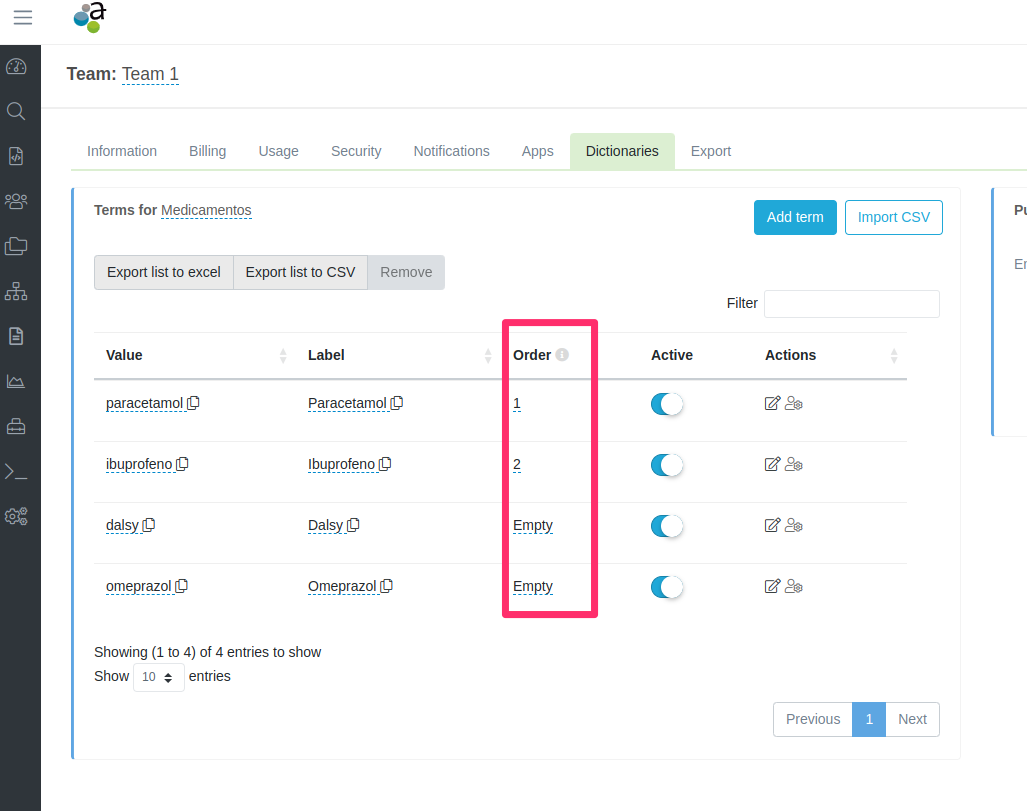Click the folders icon in sidebar
Viewport: 1027px width, 811px height.
tap(16, 246)
